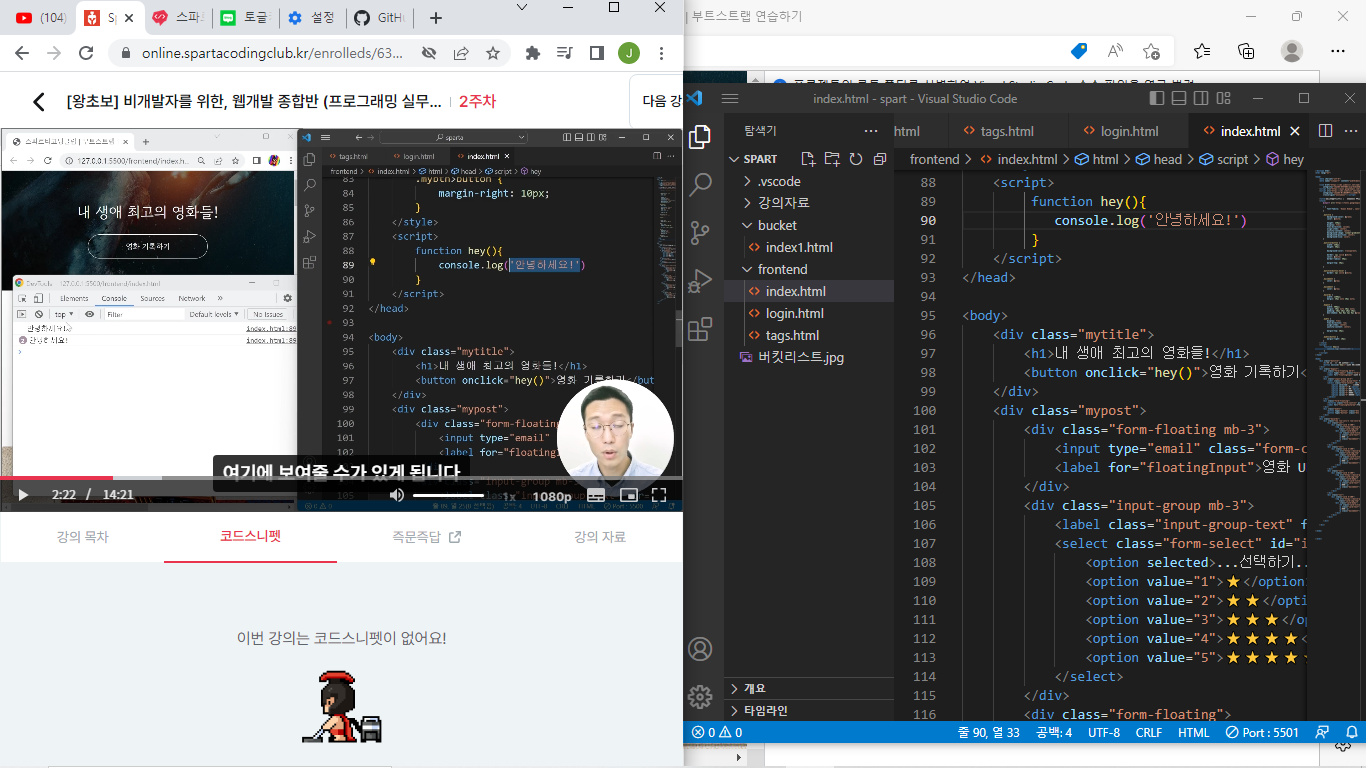Collapse the frontend folder
This screenshot has height=768, width=1366.
(782, 269)
